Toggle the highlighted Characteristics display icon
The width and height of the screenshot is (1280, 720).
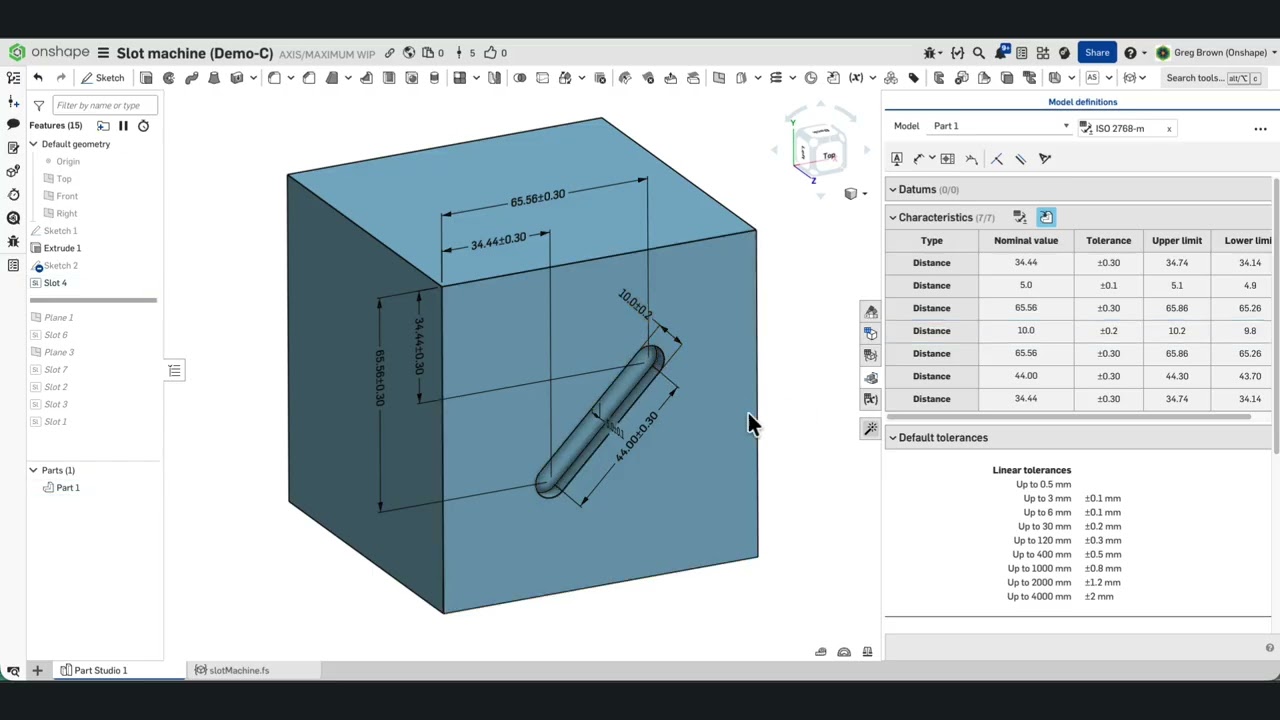pyautogui.click(x=1046, y=217)
